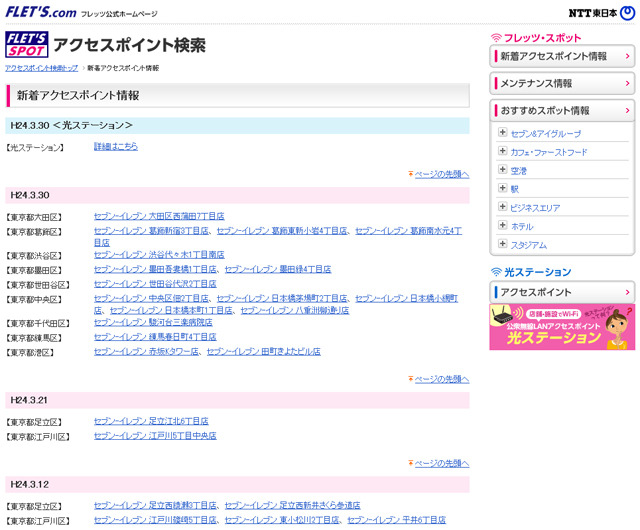The height and width of the screenshot is (530, 640).
Task: Click the FLET'S SPOT logo badge
Action: [27, 45]
